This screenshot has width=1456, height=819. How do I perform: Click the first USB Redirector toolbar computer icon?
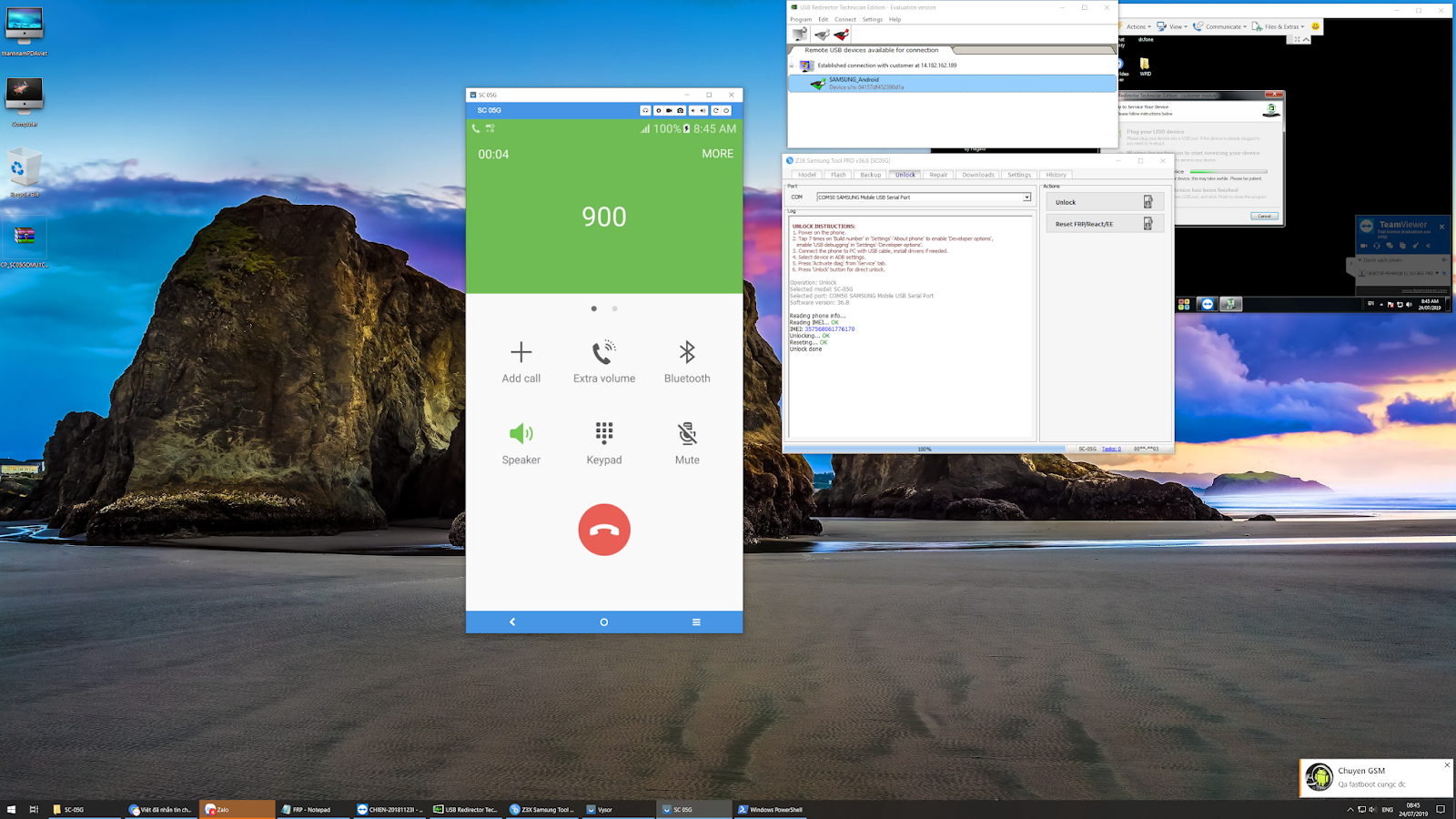coord(799,35)
